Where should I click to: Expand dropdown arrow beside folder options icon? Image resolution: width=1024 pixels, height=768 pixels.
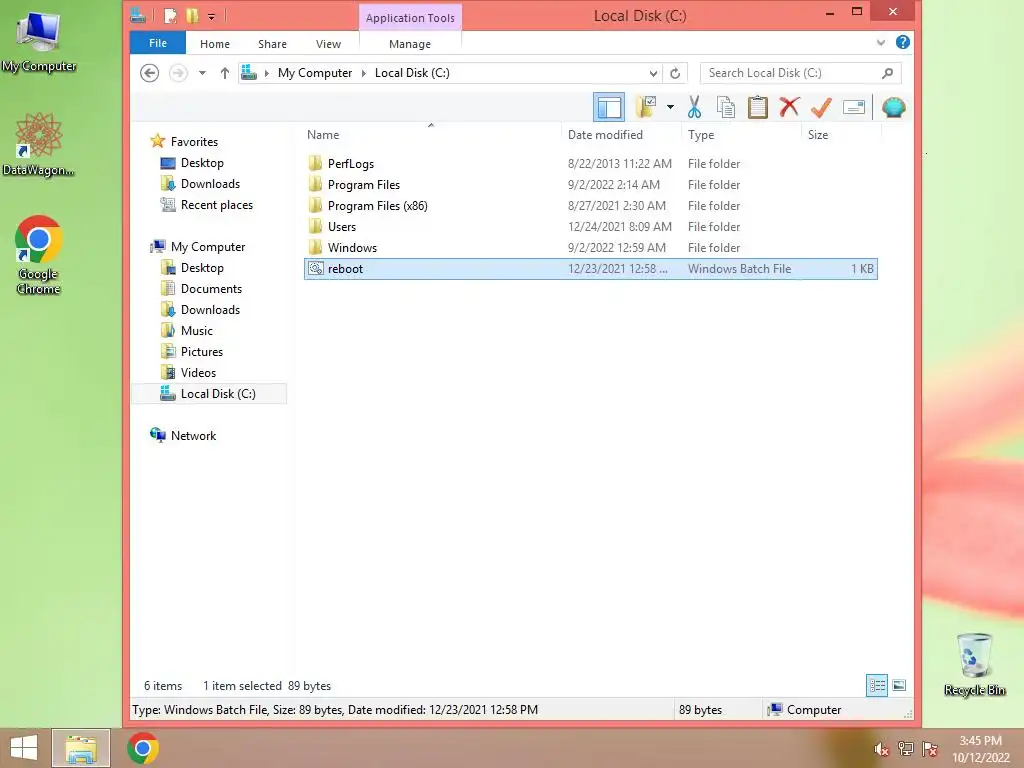(x=670, y=107)
